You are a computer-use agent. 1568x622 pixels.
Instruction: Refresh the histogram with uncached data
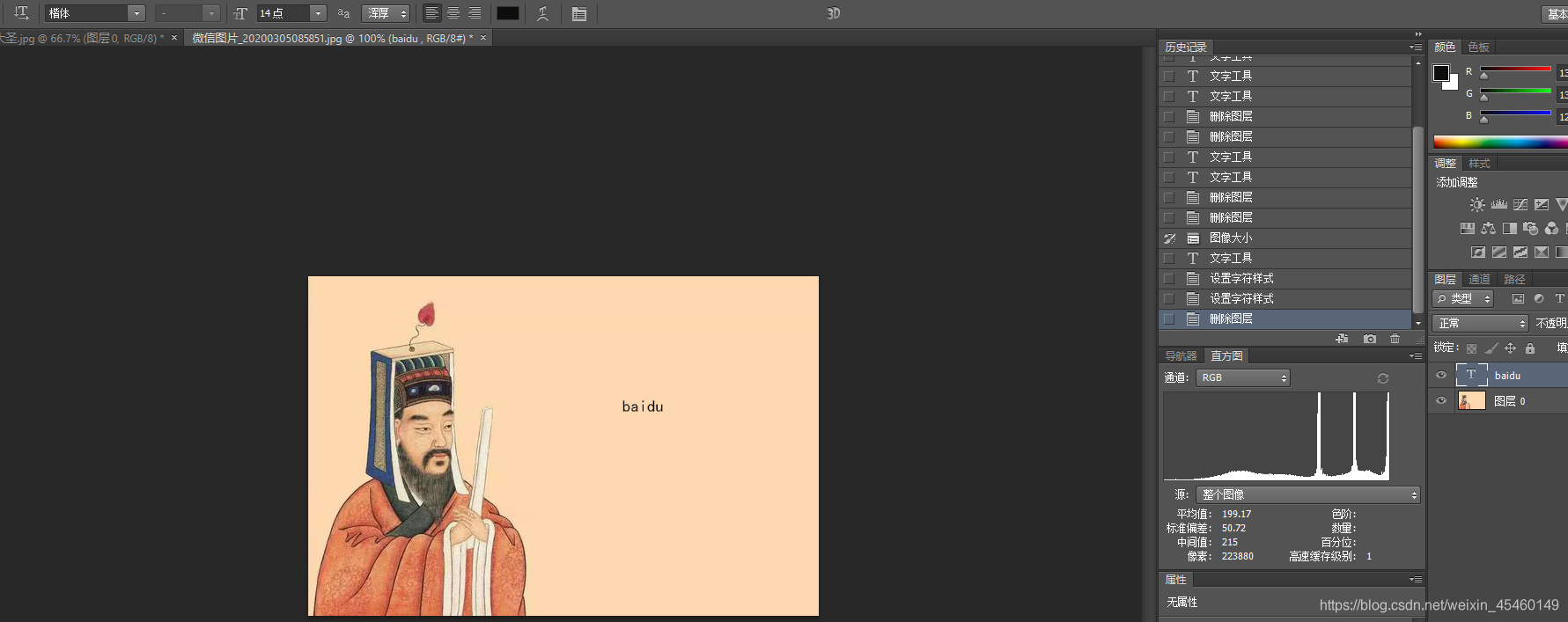(x=1383, y=378)
